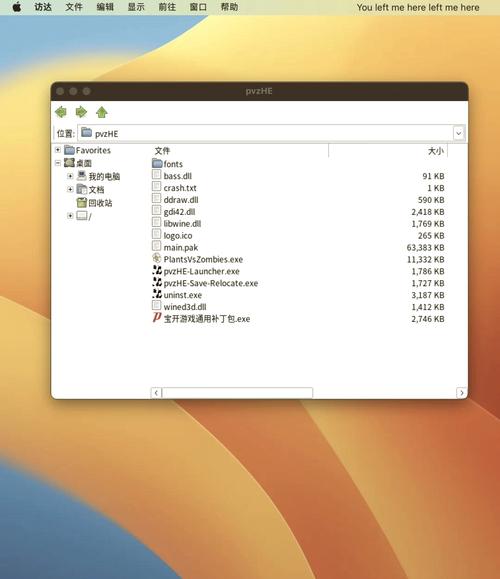Go back with the green left arrow
The height and width of the screenshot is (579, 500).
(x=61, y=112)
